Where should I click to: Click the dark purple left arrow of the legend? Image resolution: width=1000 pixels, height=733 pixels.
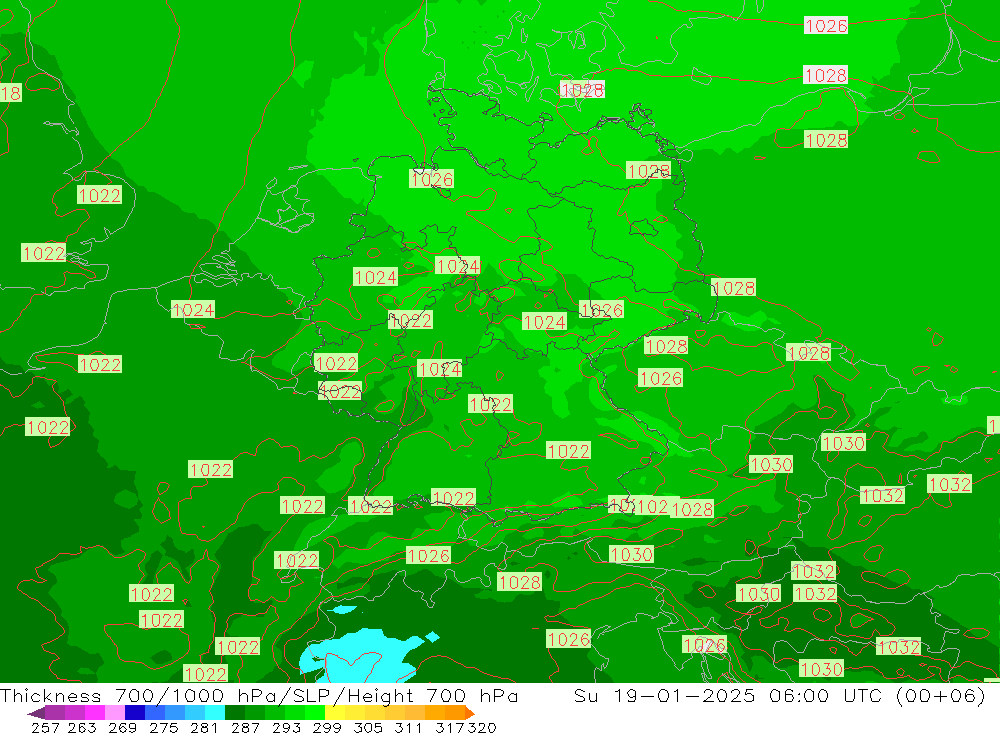[36, 713]
